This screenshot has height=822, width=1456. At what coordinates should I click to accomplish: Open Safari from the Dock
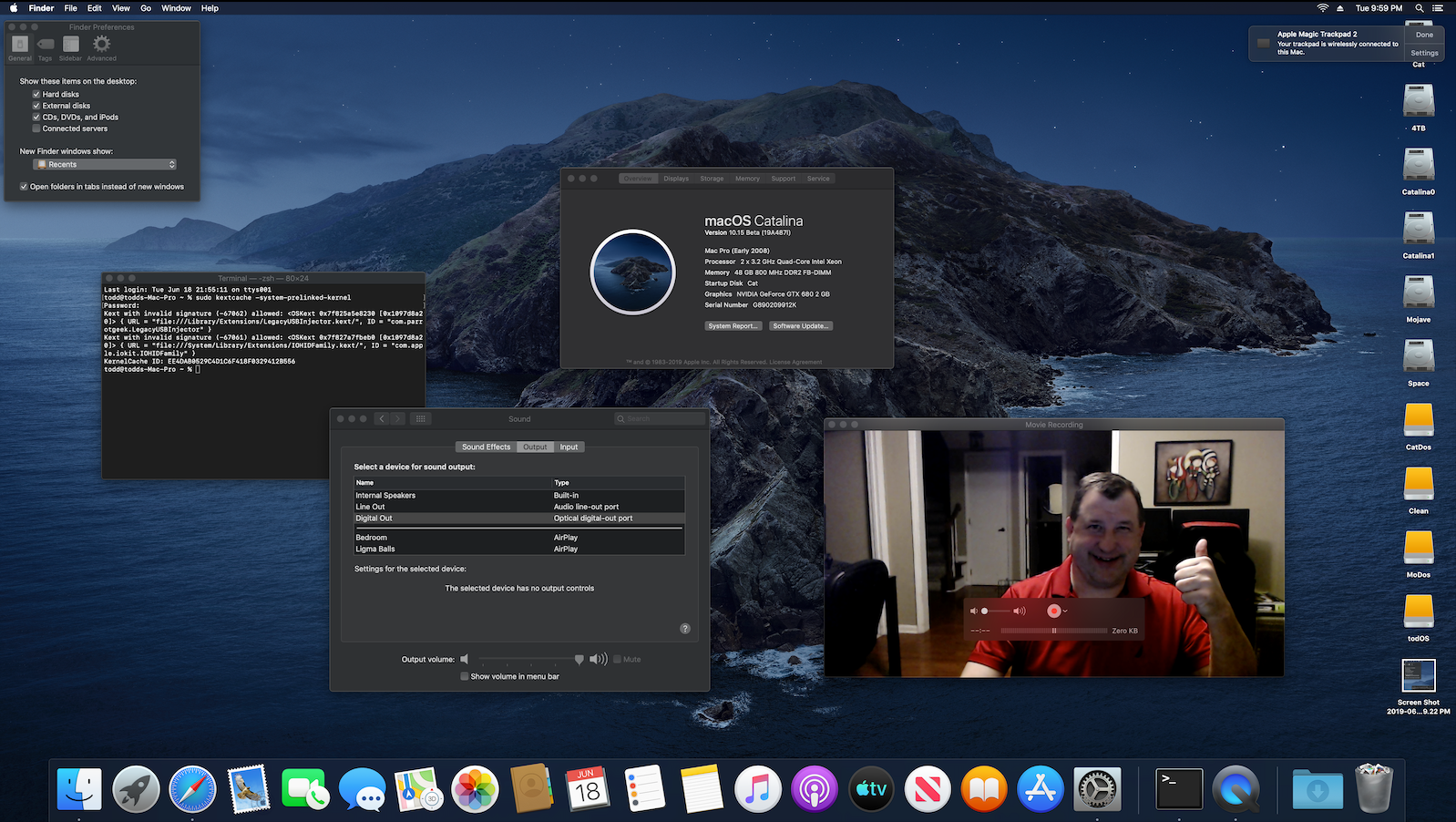point(192,789)
